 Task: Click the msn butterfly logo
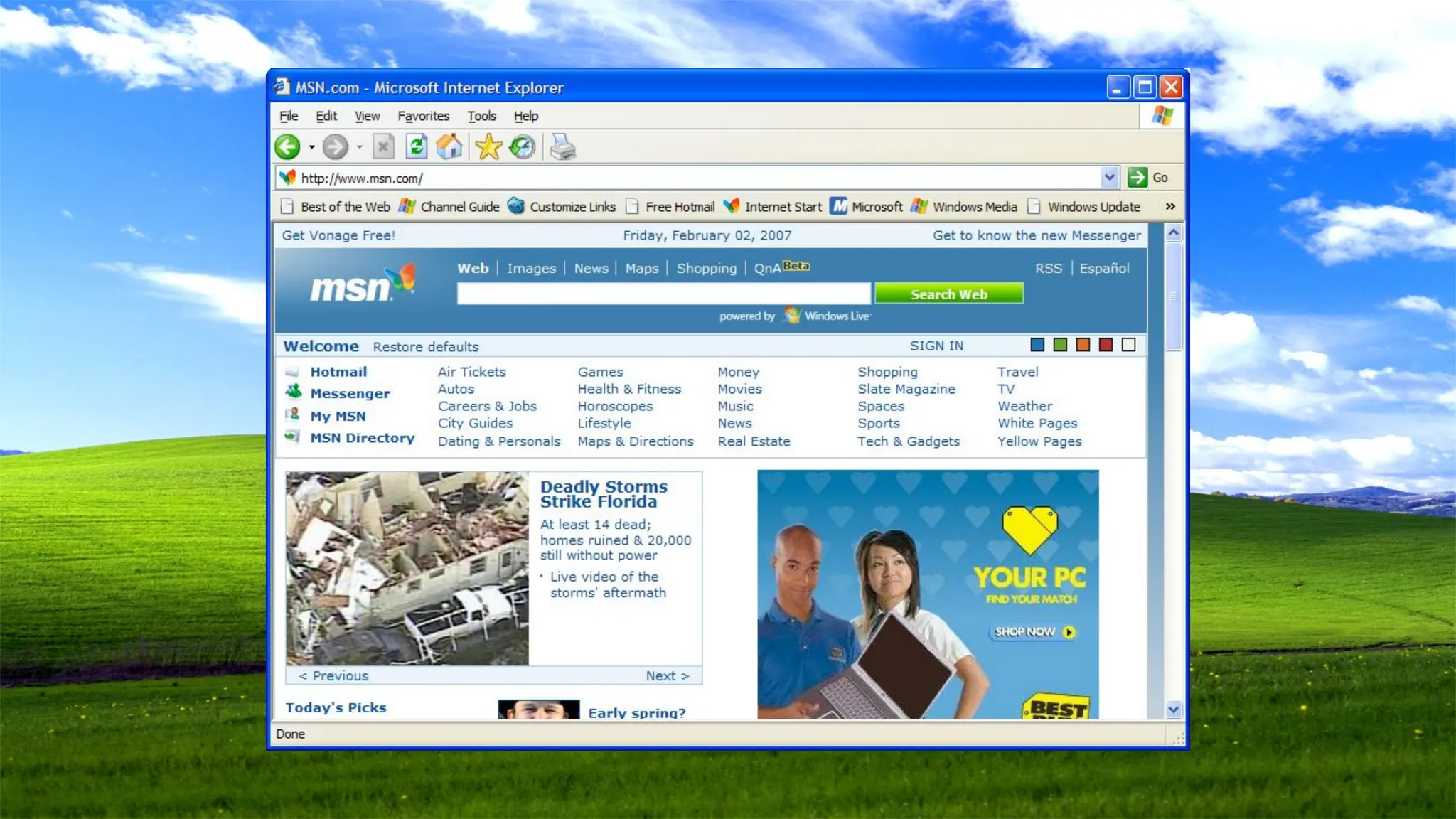point(363,284)
